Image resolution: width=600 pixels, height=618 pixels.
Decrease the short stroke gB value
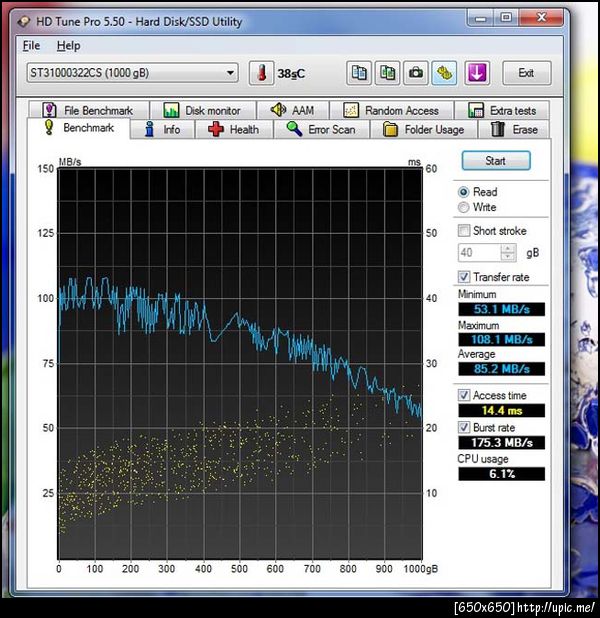[x=508, y=257]
